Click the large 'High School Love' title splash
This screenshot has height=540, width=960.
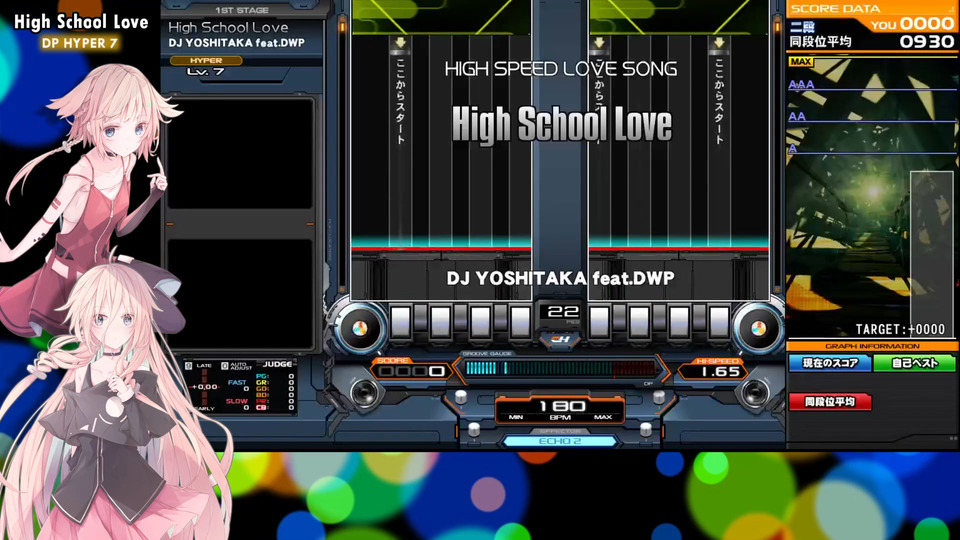(561, 125)
